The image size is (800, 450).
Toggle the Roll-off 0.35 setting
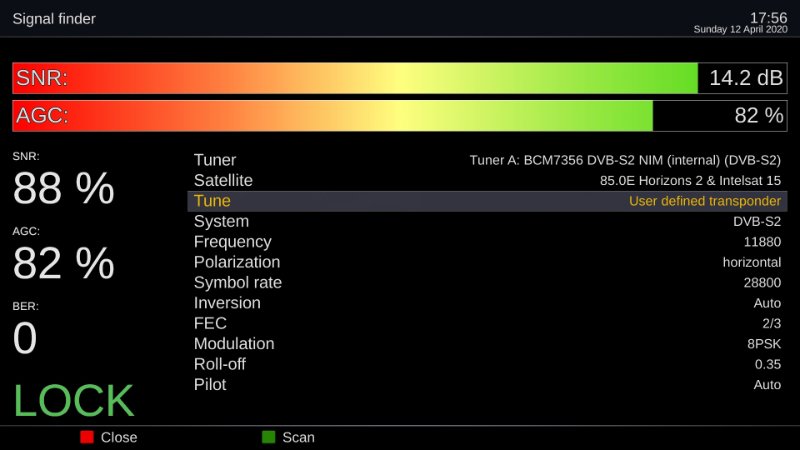767,365
